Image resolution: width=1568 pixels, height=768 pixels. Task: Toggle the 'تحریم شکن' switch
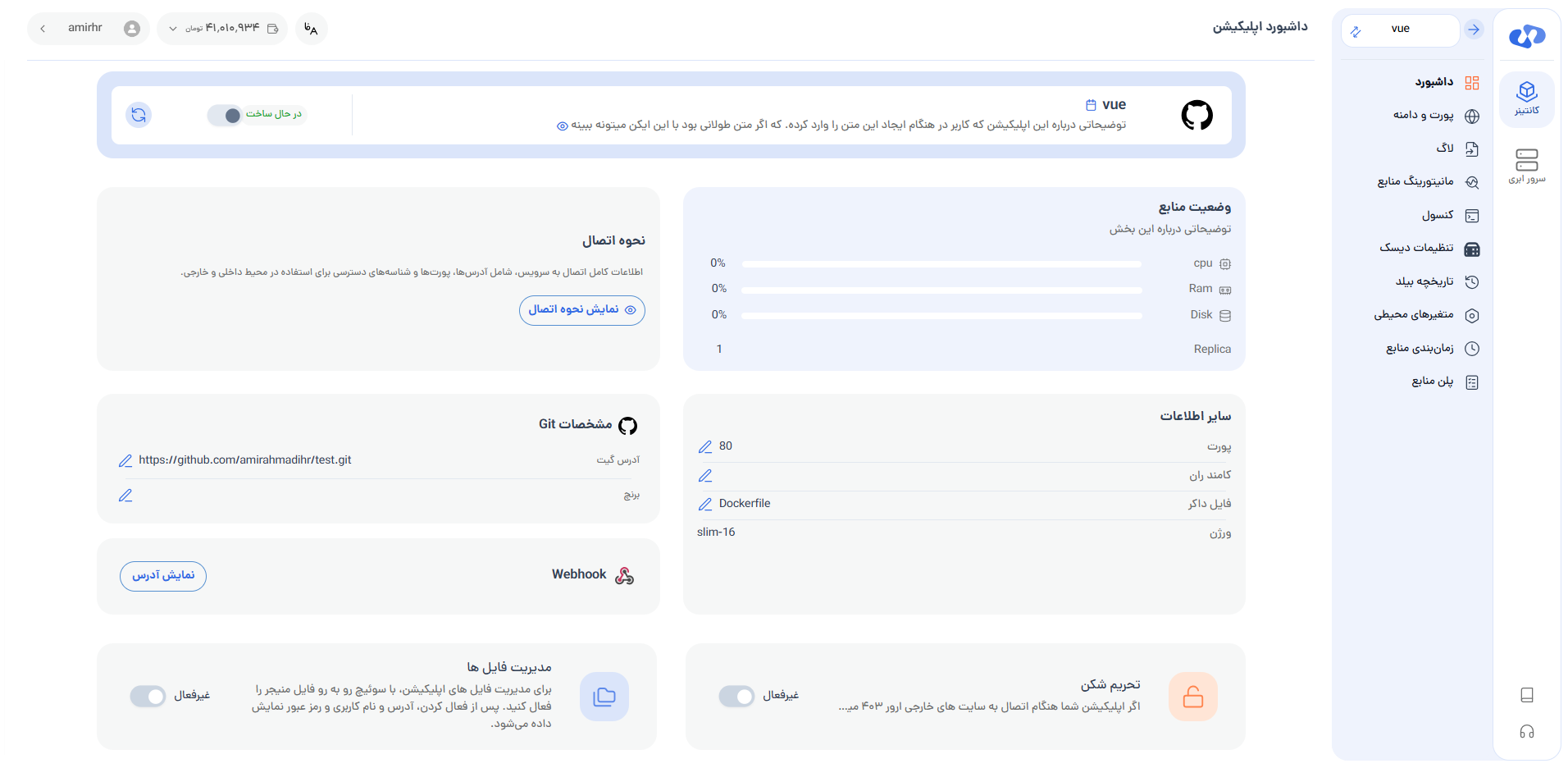coord(736,697)
